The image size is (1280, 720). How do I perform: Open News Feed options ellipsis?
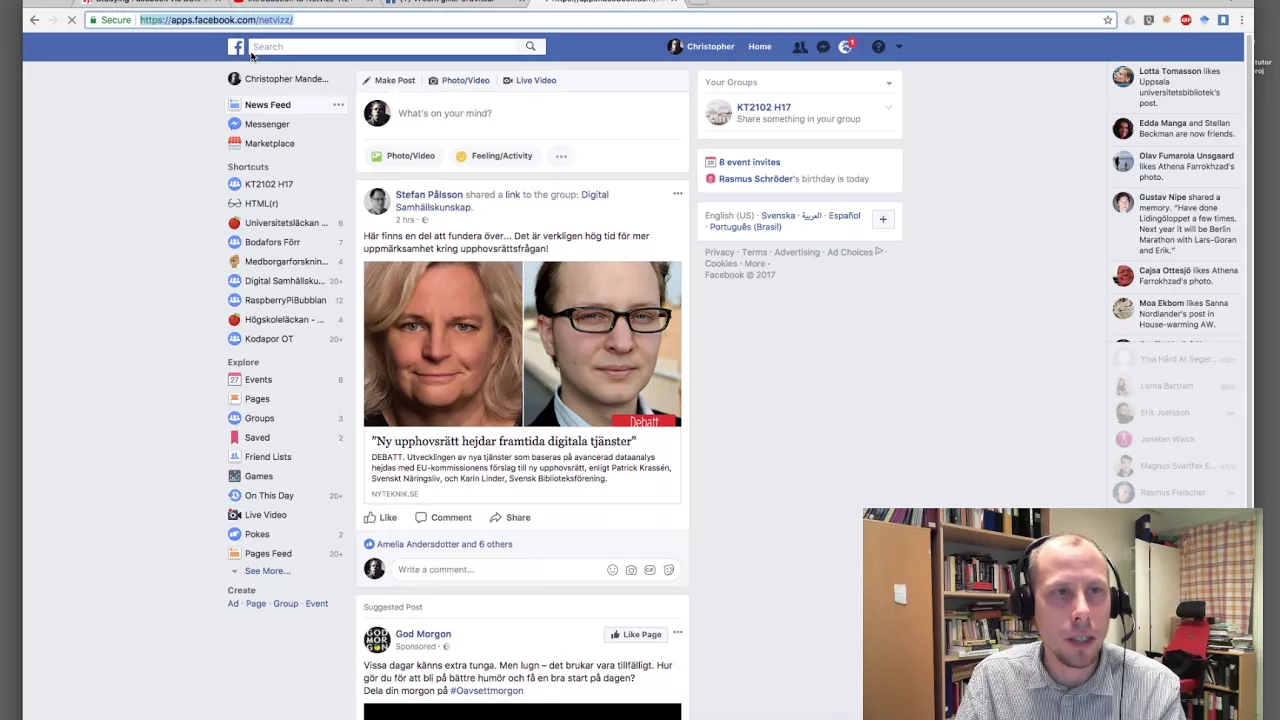coord(338,104)
